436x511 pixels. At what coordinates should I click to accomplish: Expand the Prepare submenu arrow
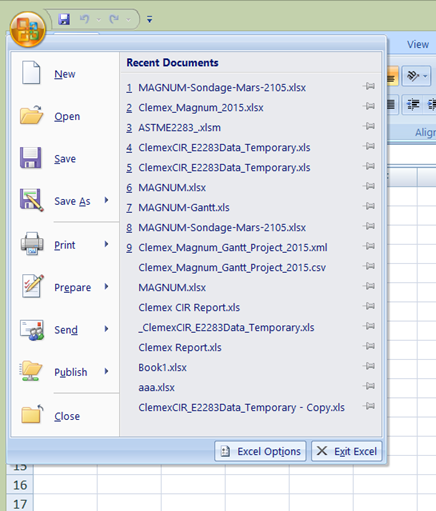click(x=107, y=286)
